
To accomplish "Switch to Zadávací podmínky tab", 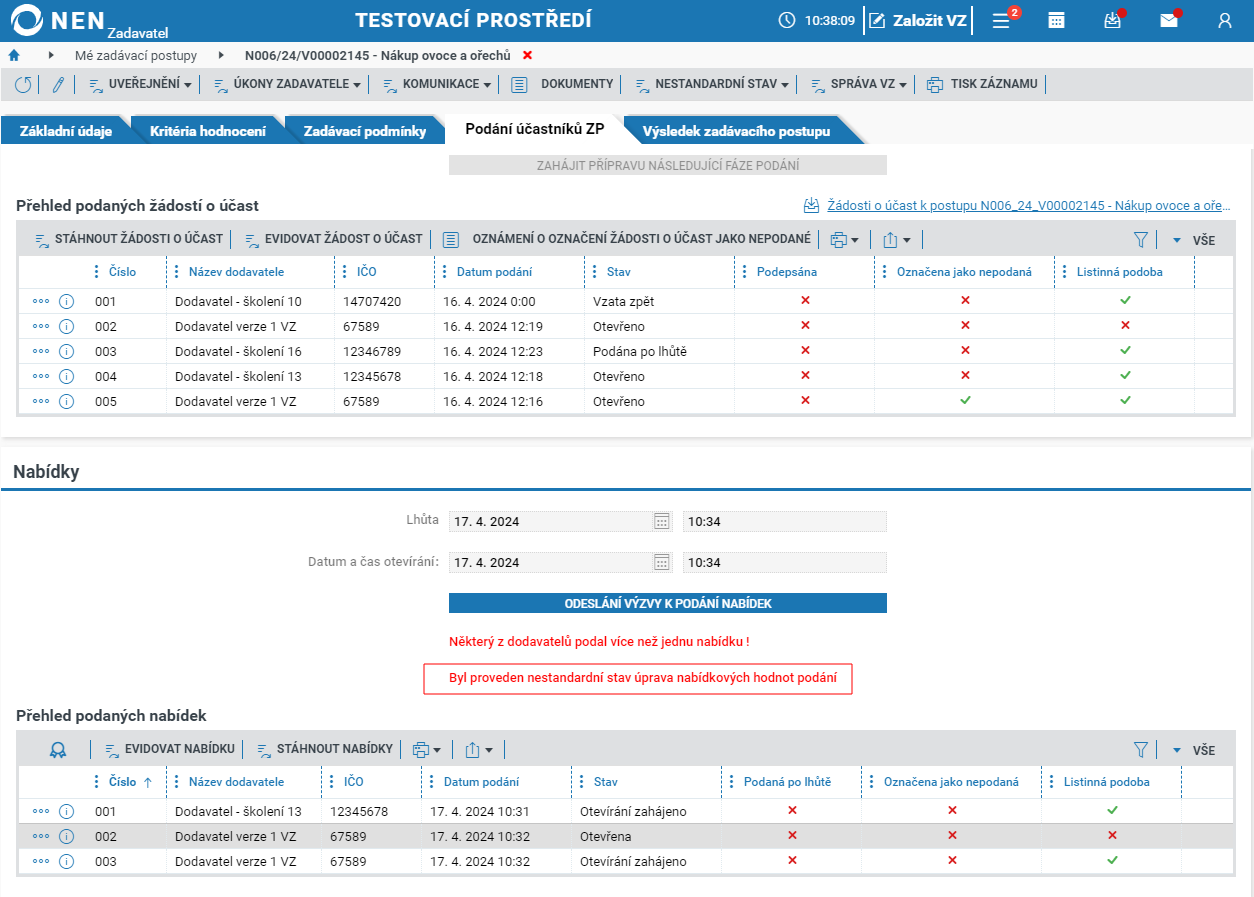I will [x=365, y=131].
